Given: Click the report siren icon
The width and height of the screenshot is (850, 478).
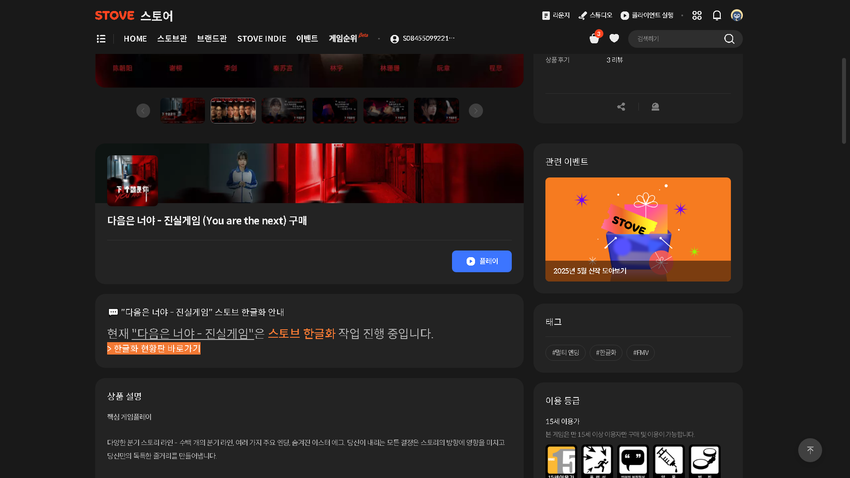Looking at the screenshot, I should (x=655, y=107).
